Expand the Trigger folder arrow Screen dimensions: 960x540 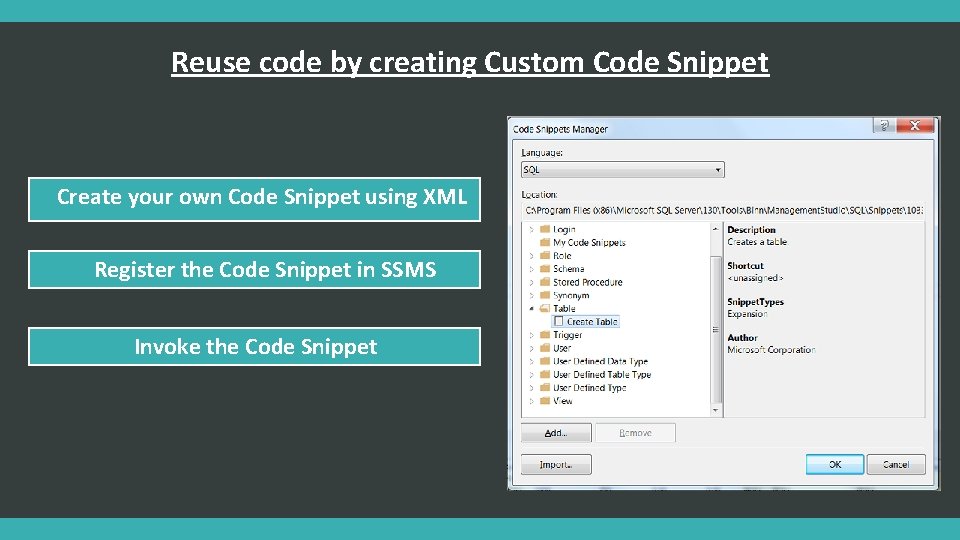tap(531, 335)
